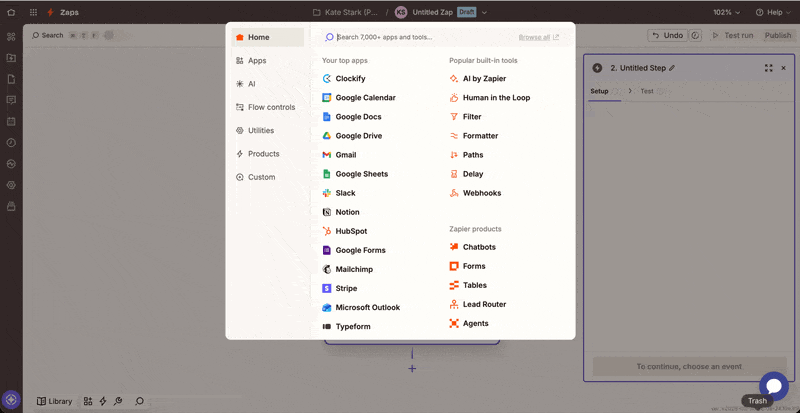Open the Flow controls category
800x413 pixels.
[x=271, y=107]
